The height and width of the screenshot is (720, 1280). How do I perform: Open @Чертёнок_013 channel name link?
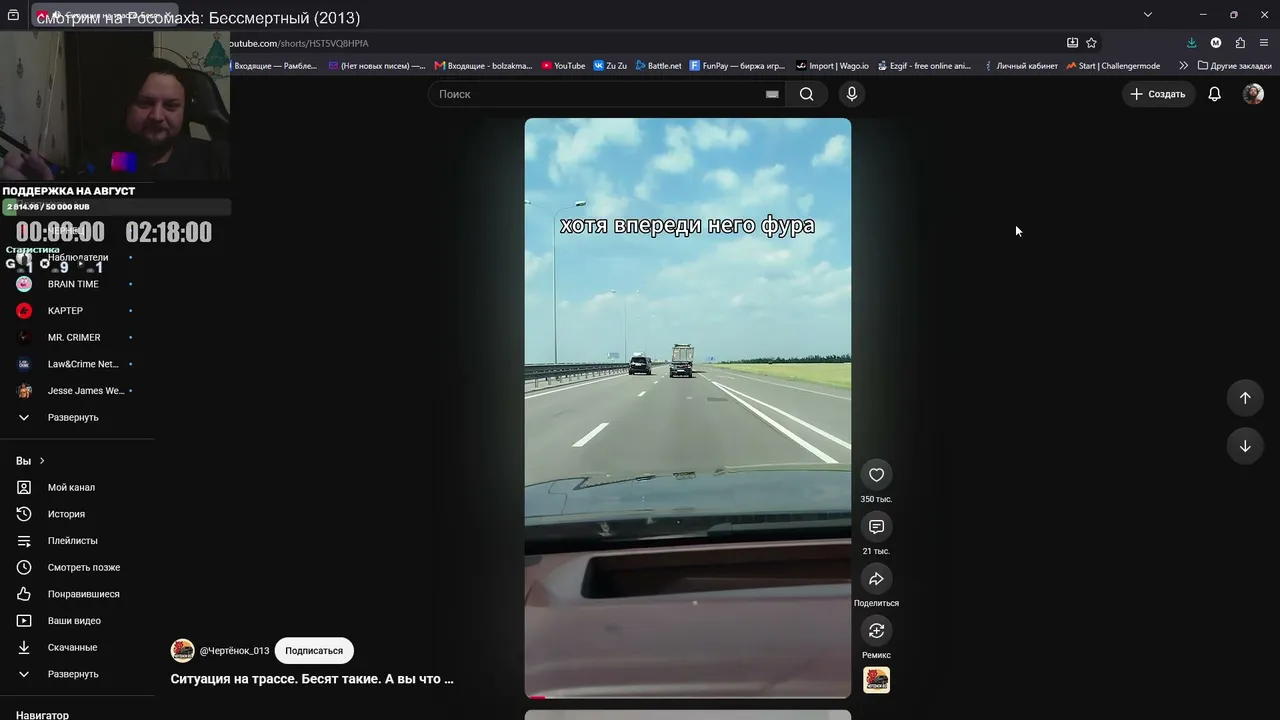tap(234, 651)
